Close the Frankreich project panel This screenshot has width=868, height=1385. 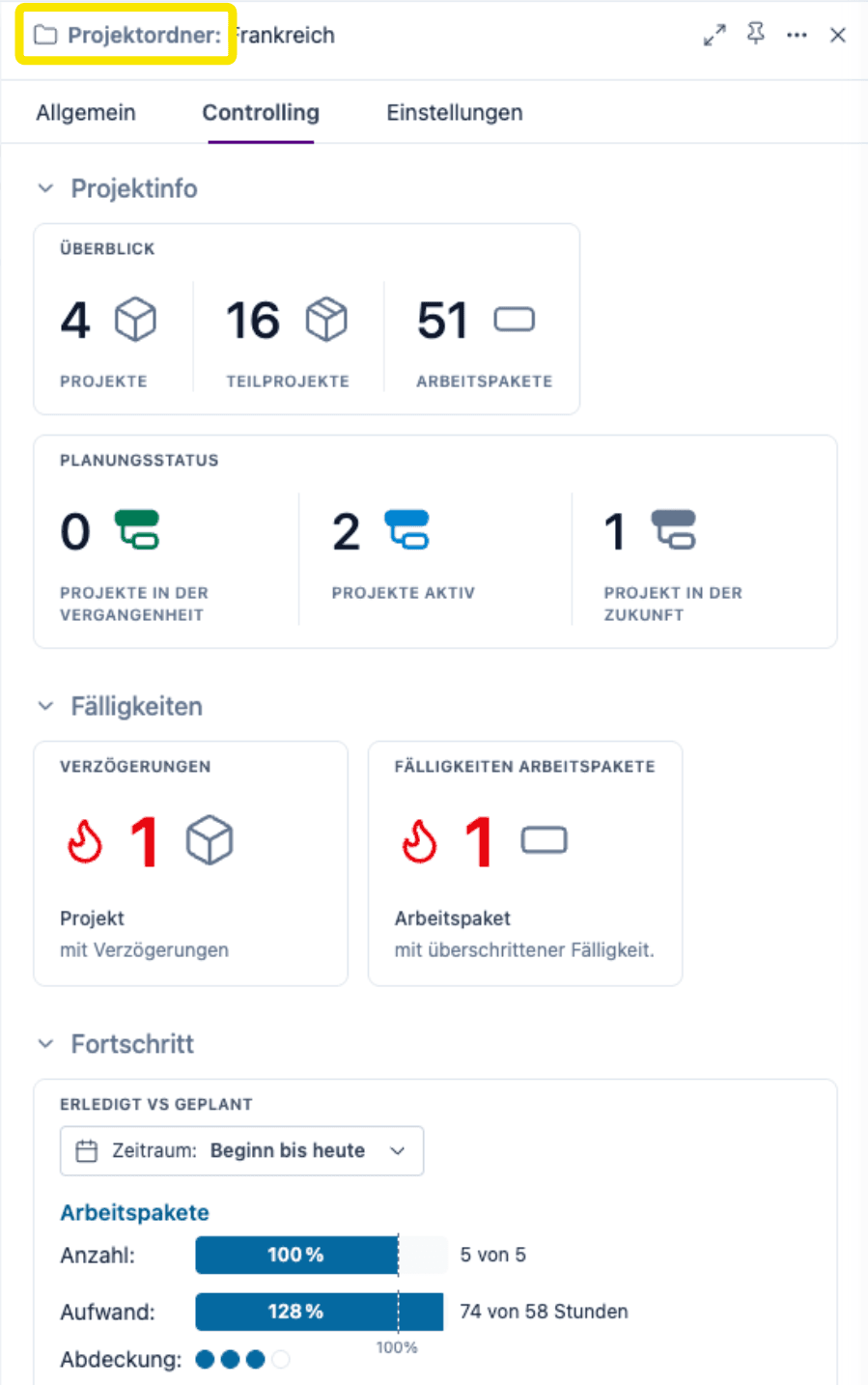click(x=838, y=35)
